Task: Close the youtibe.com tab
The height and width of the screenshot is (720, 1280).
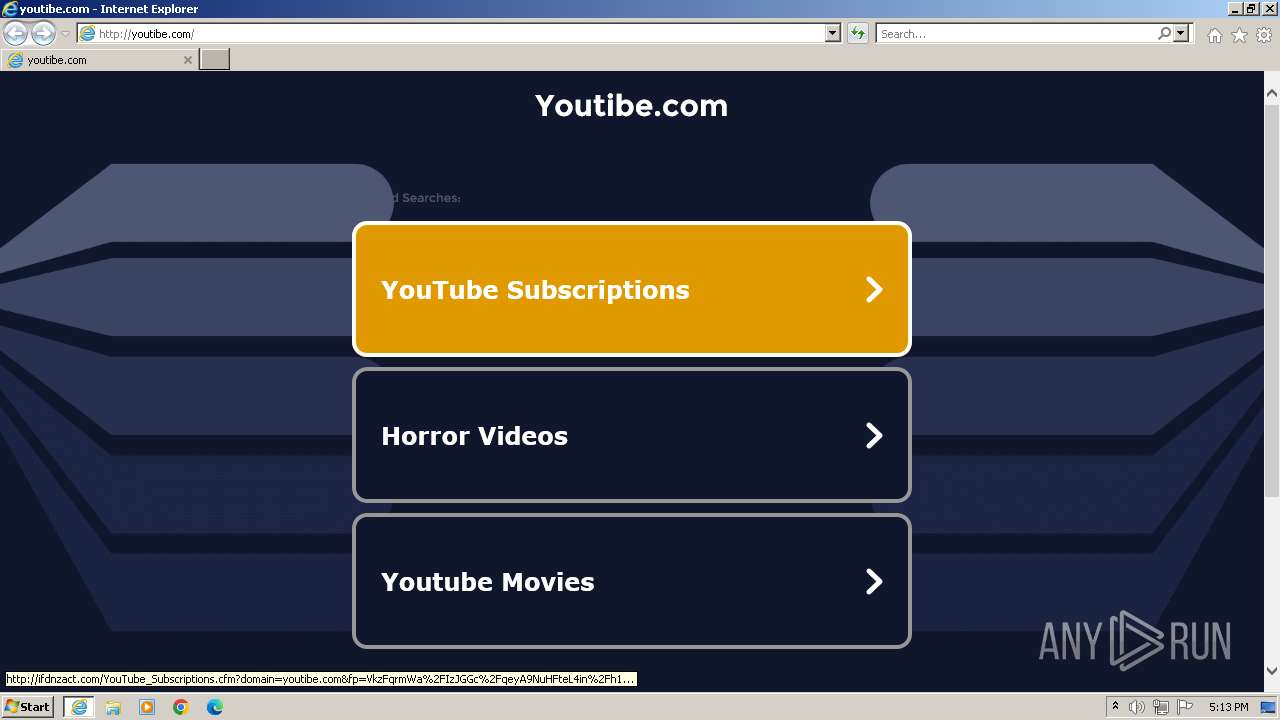Action: 187,60
